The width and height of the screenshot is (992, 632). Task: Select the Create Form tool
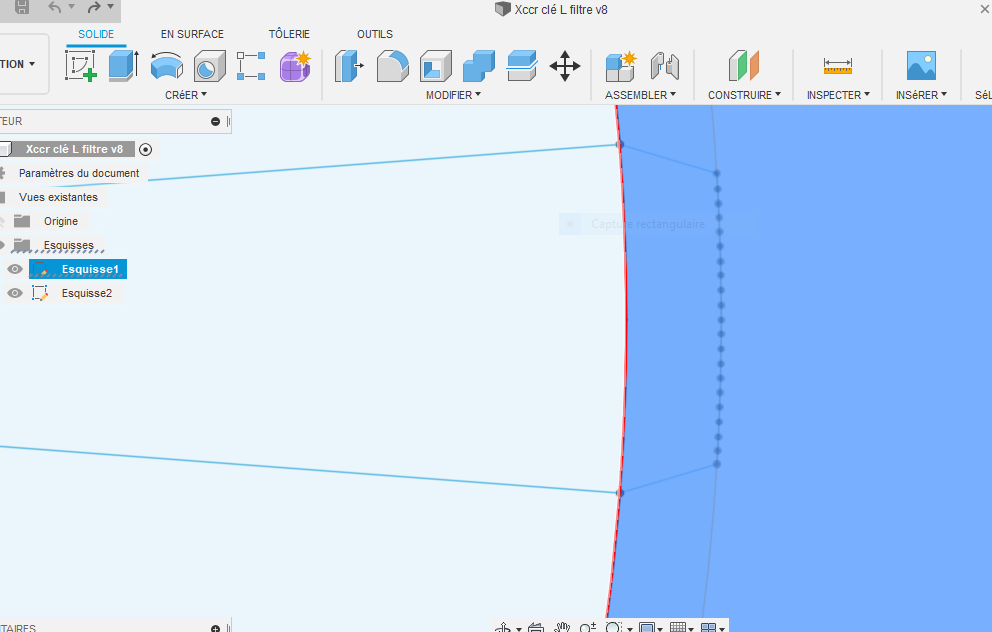[x=295, y=66]
